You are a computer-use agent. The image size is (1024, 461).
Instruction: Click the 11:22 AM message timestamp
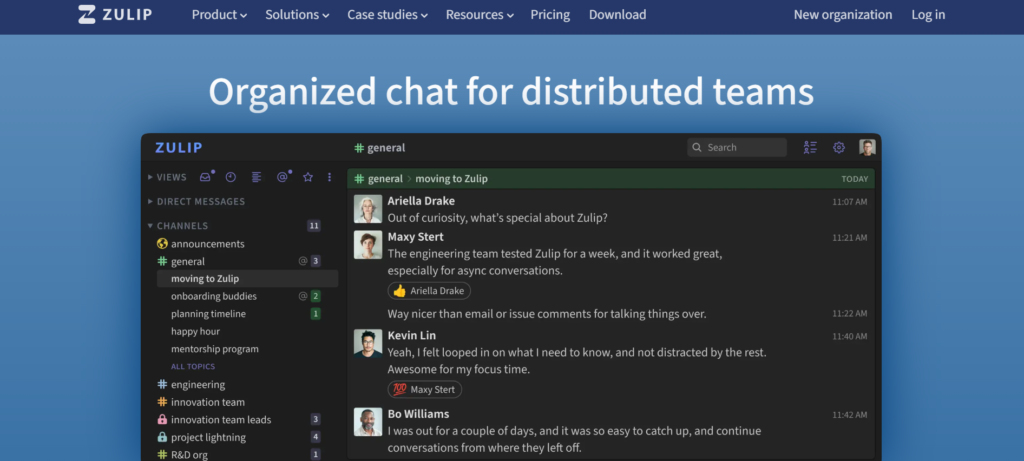[x=850, y=313]
